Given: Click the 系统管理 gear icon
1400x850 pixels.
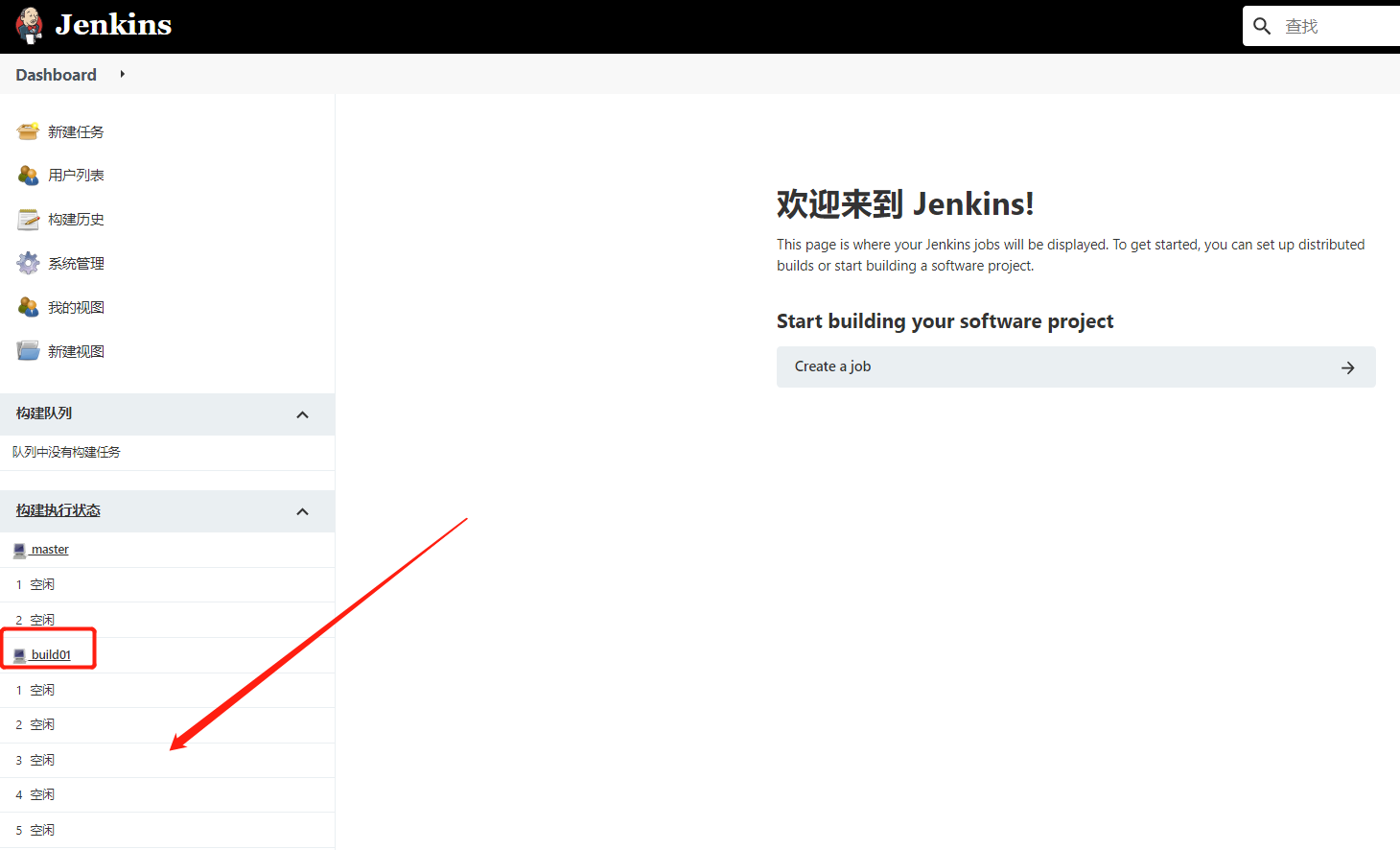Looking at the screenshot, I should [28, 263].
